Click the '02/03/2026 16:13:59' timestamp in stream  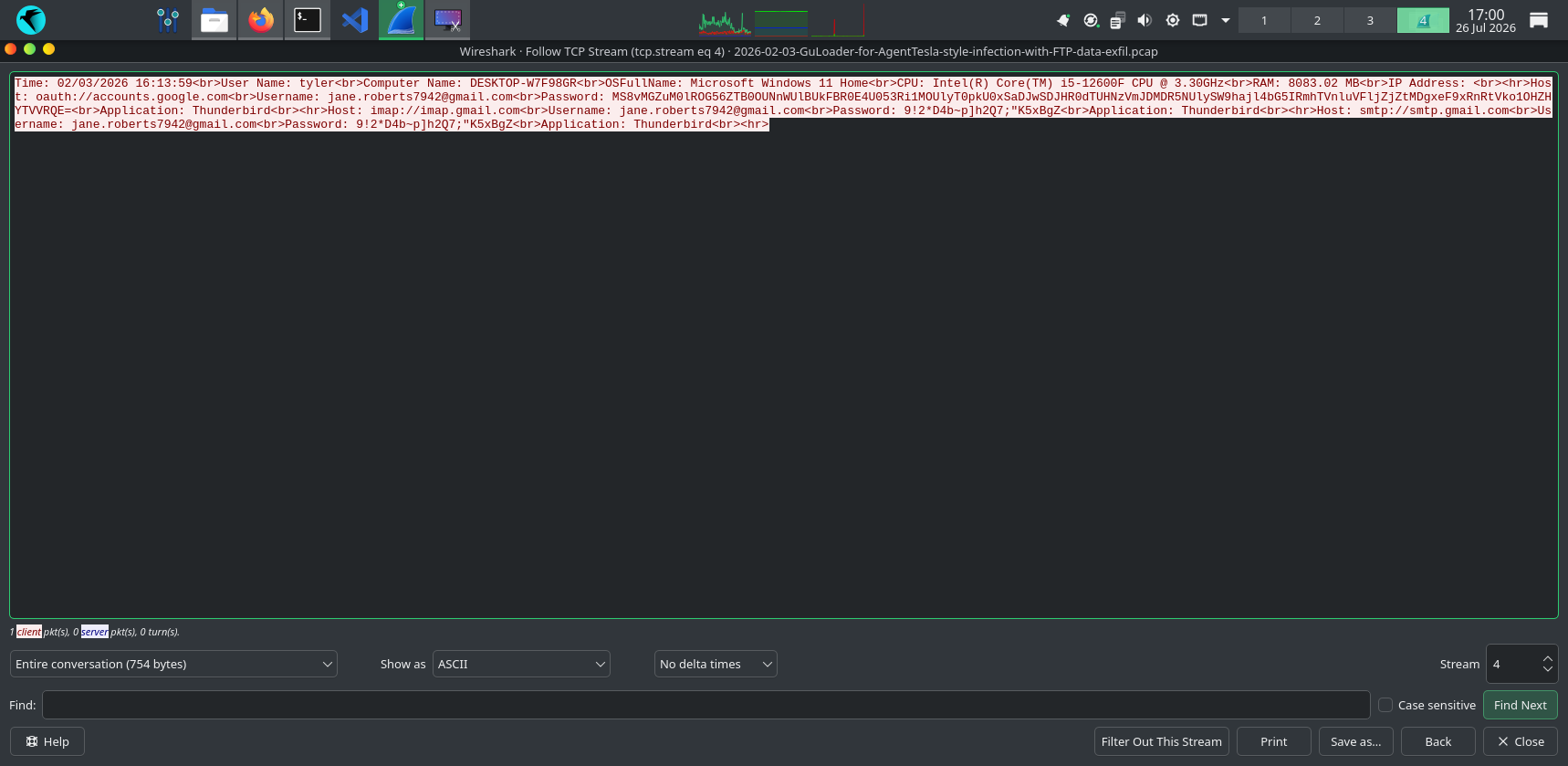125,83
